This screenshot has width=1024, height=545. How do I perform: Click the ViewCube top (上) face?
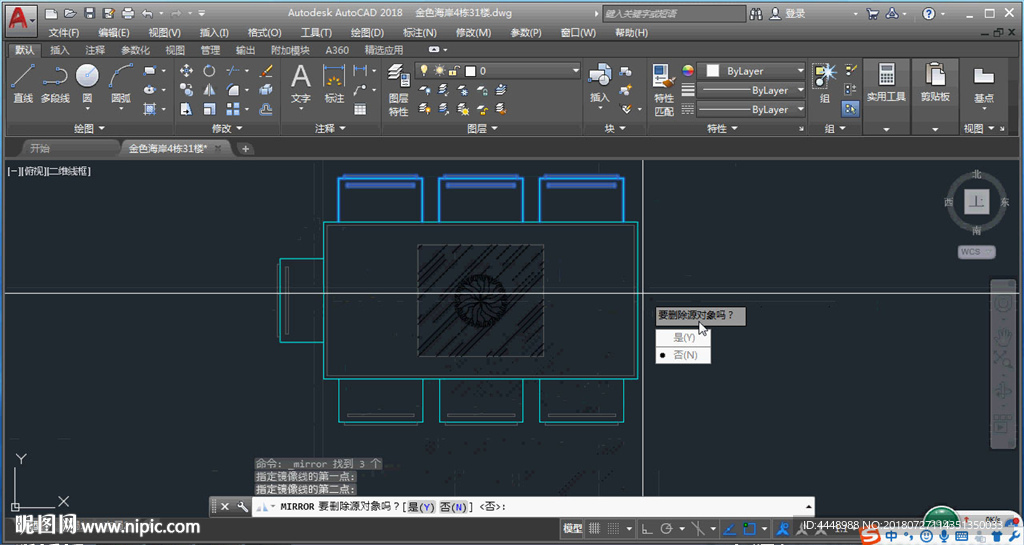coord(976,202)
